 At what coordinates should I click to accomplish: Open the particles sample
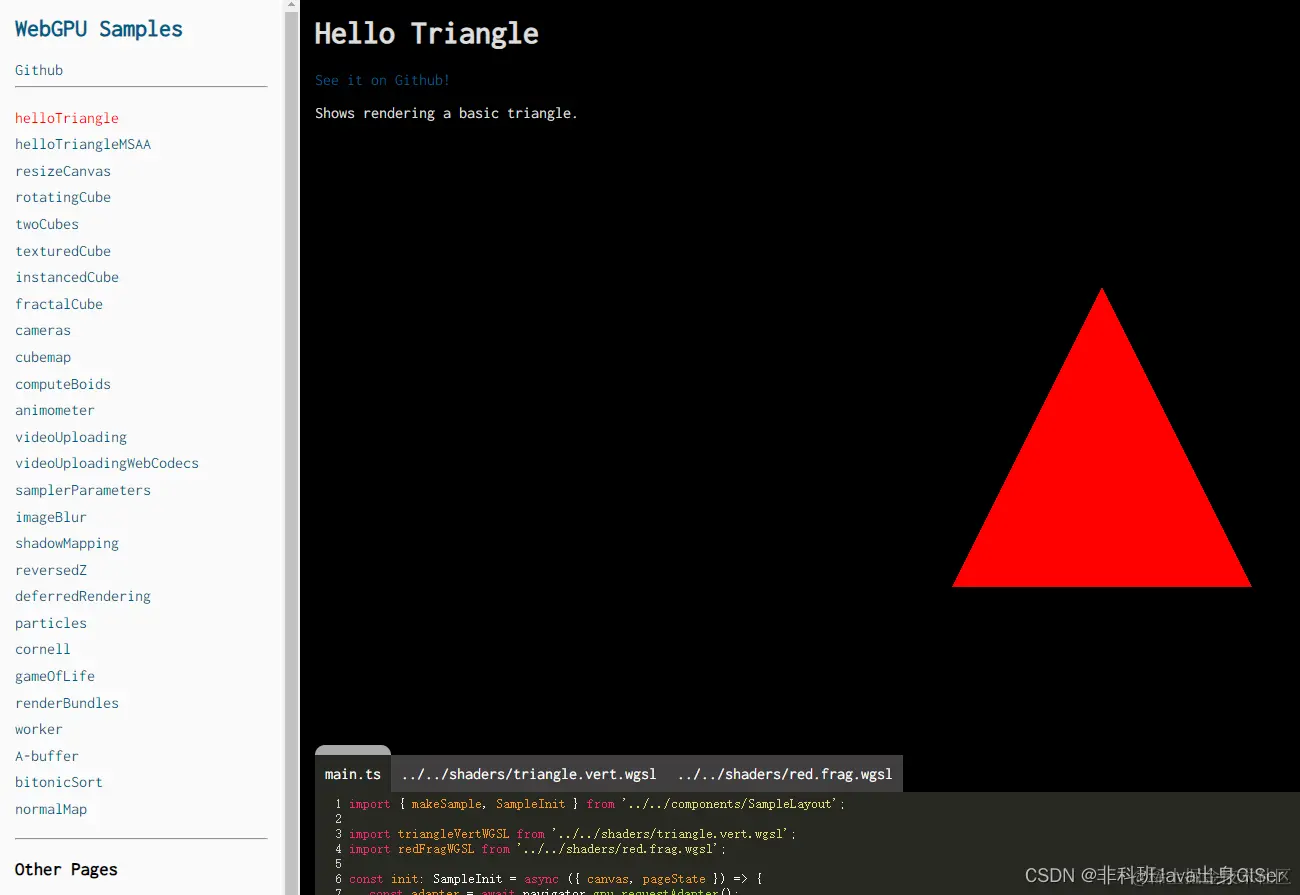tap(51, 623)
